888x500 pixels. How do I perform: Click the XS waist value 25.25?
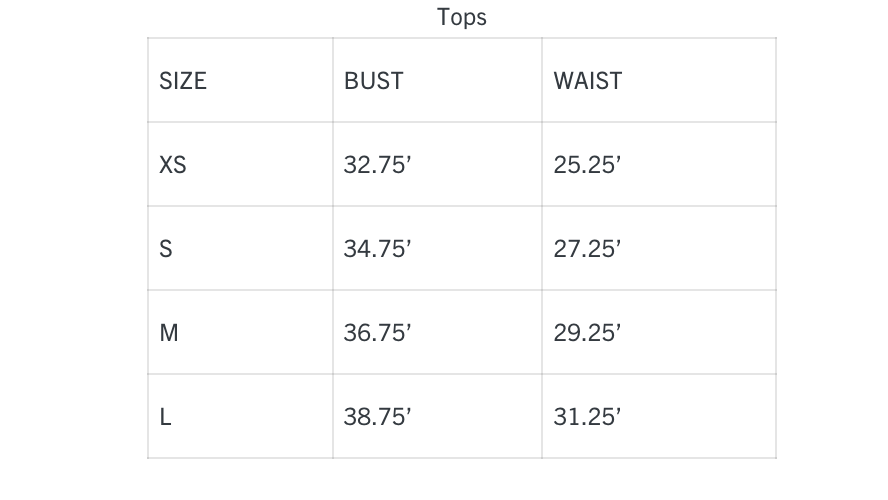coord(587,165)
